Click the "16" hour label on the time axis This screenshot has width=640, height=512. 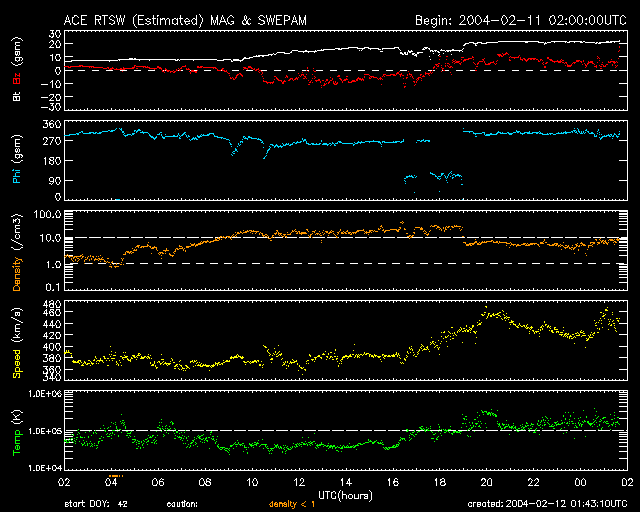point(393,483)
